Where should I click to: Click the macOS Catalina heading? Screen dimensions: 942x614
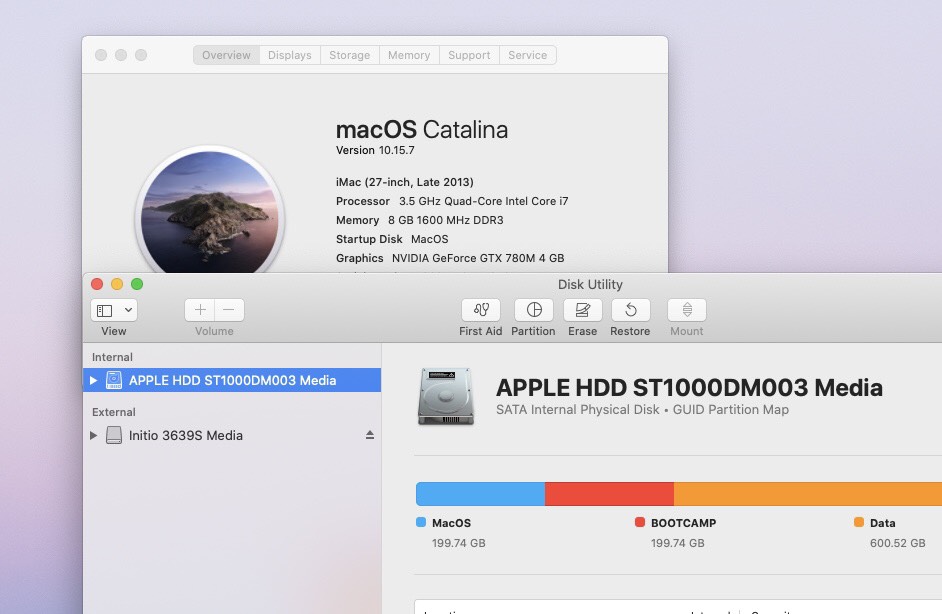point(422,130)
